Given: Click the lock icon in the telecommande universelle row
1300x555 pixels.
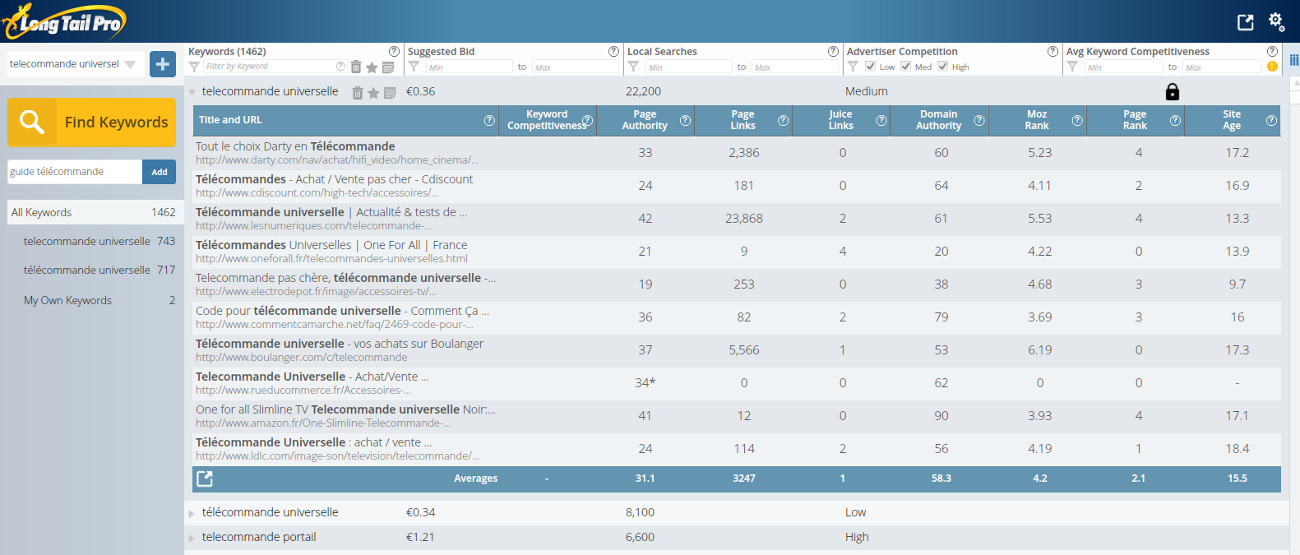Looking at the screenshot, I should coord(1172,92).
